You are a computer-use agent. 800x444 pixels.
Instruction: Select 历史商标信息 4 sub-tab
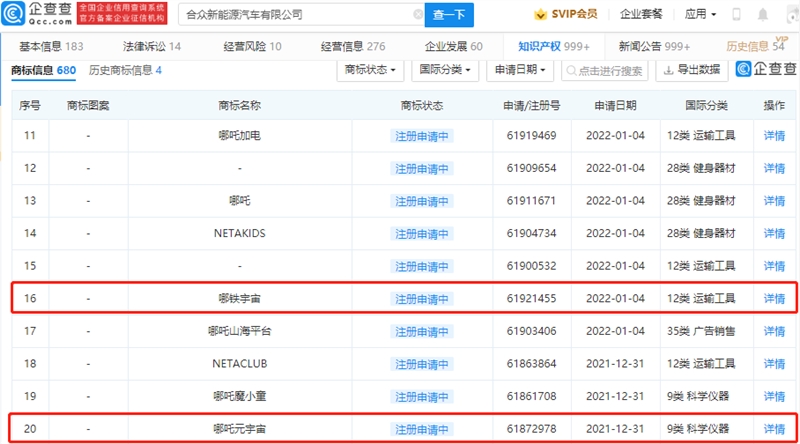pyautogui.click(x=125, y=70)
